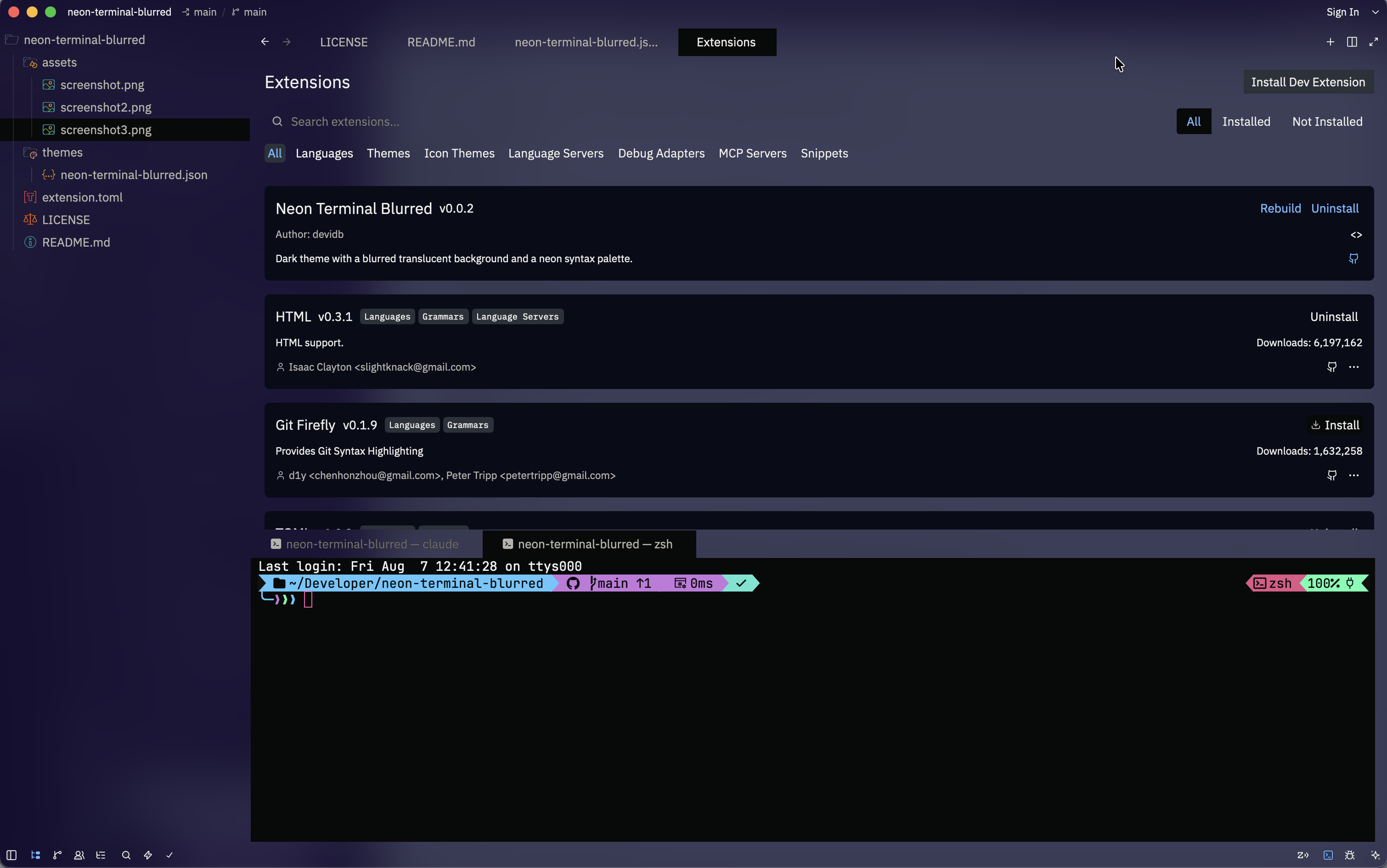This screenshot has width=1387, height=868.
Task: Click the diagnostics checkmark in status bar
Action: click(169, 855)
